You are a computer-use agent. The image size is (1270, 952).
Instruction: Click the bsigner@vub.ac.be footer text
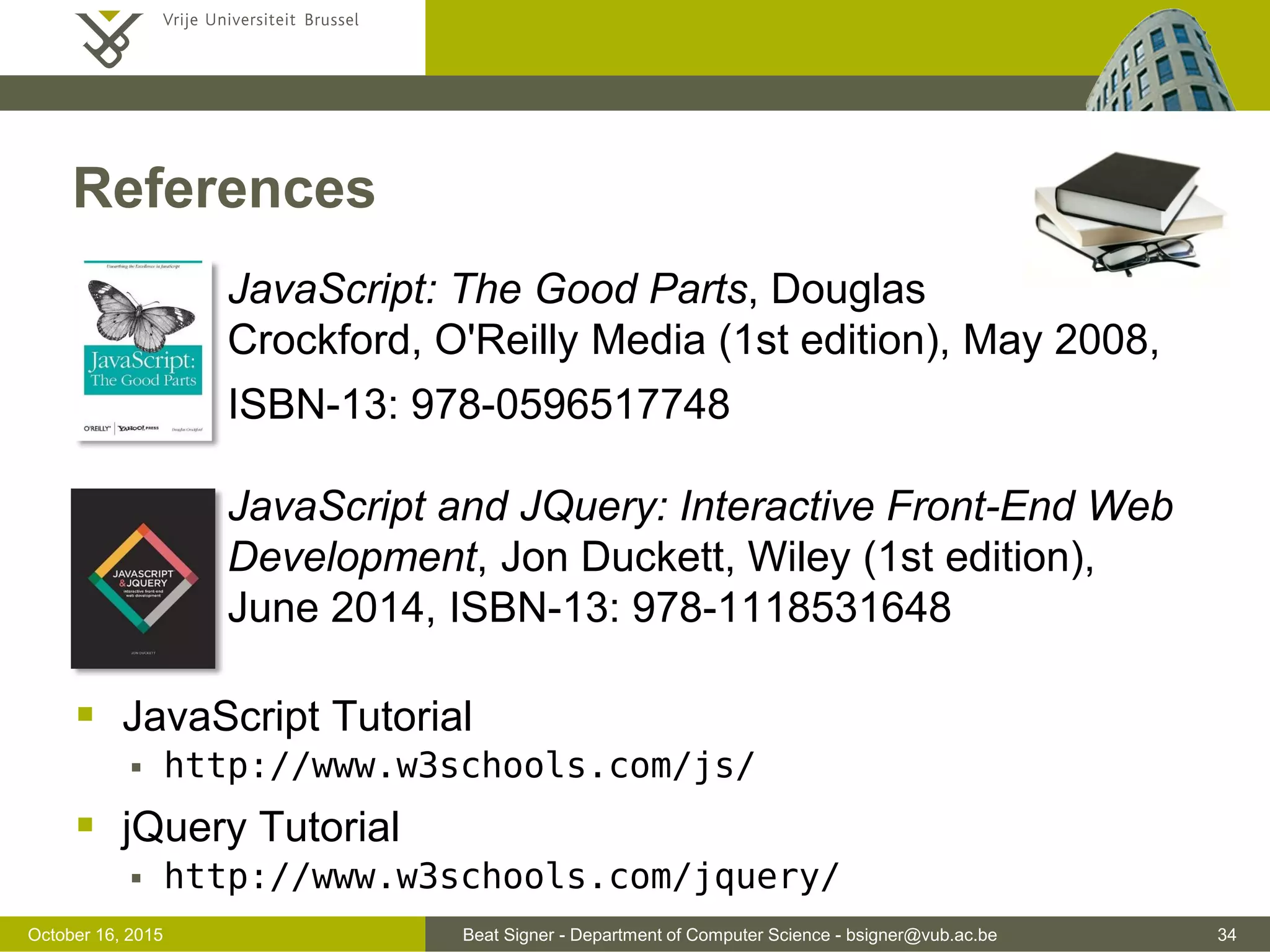(921, 935)
